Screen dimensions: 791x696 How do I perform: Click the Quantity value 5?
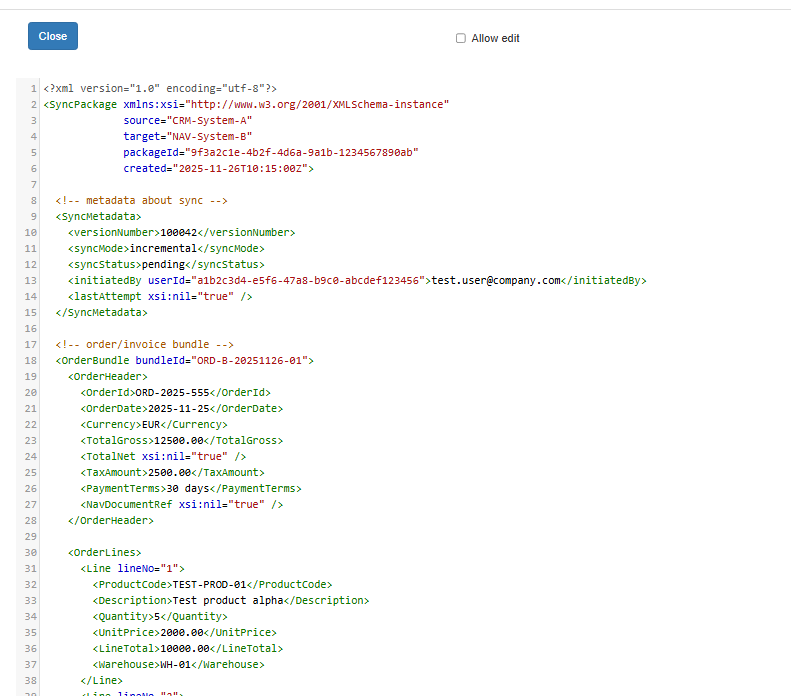pyautogui.click(x=157, y=617)
